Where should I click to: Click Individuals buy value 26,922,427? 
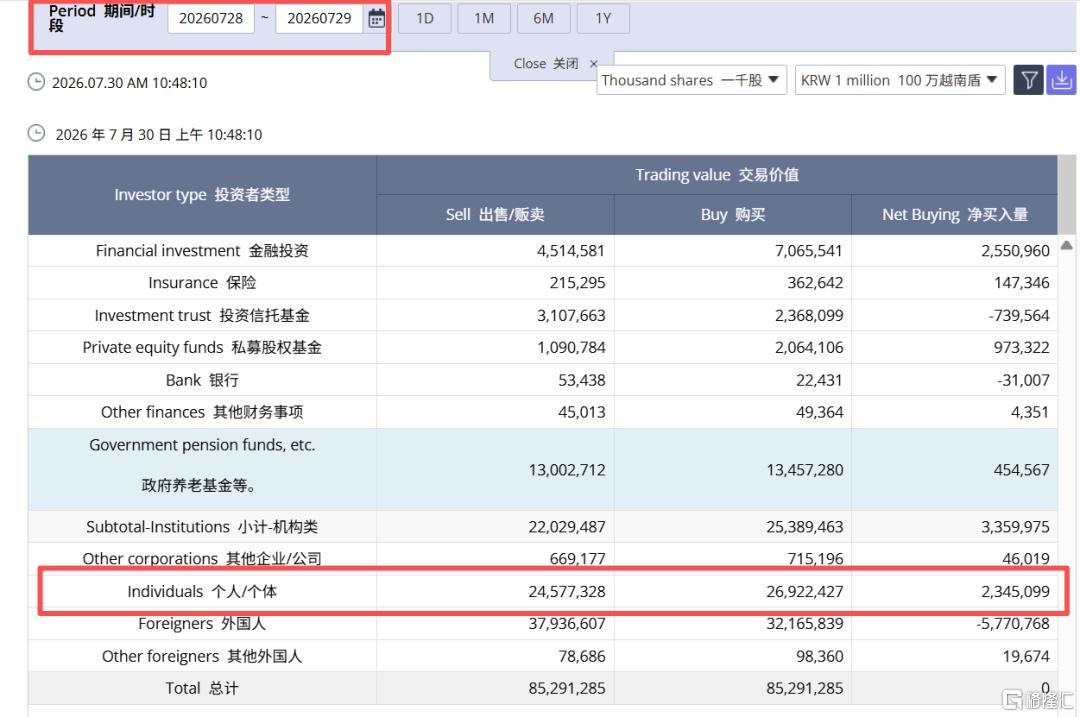(804, 592)
